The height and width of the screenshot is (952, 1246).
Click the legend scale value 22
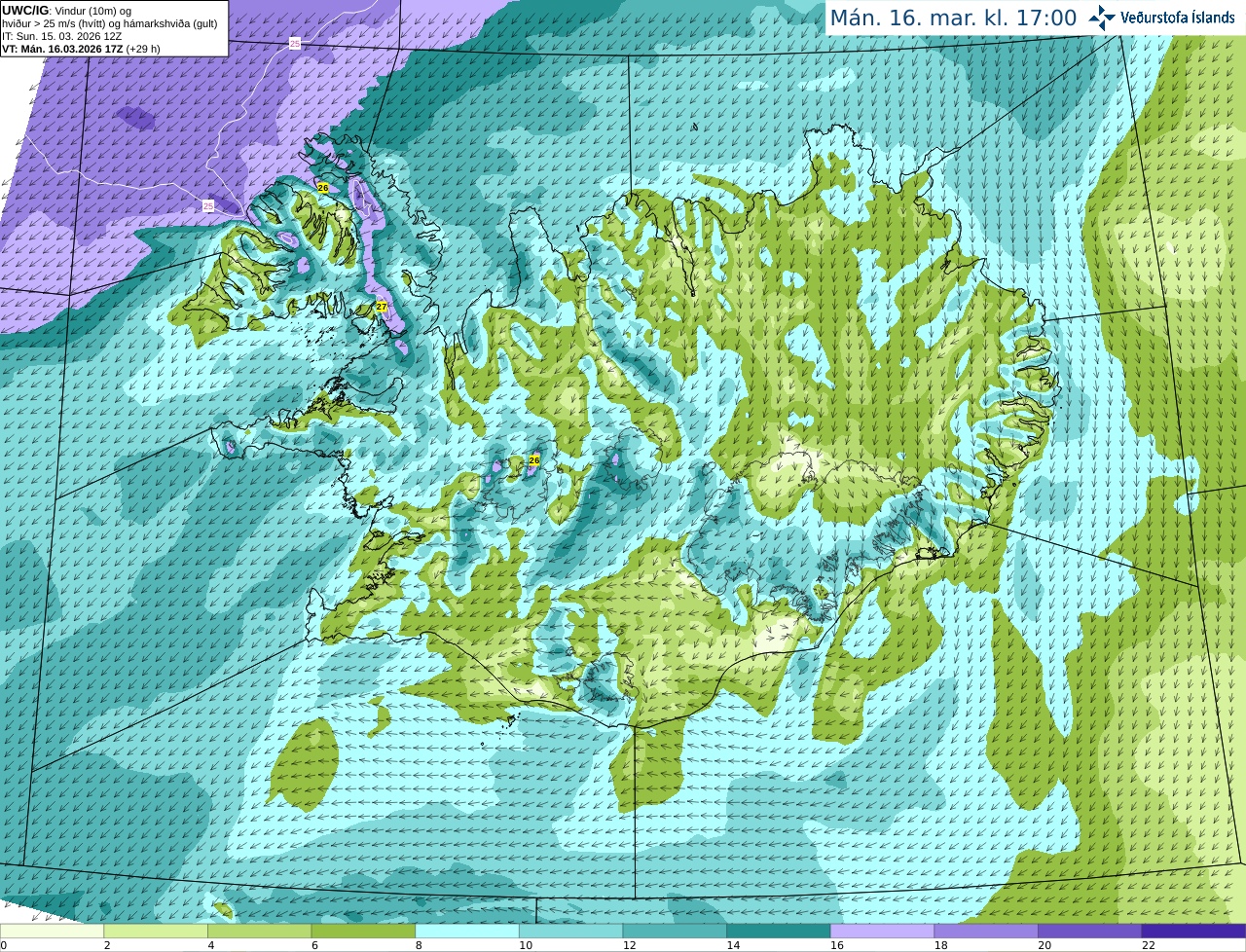[1149, 945]
